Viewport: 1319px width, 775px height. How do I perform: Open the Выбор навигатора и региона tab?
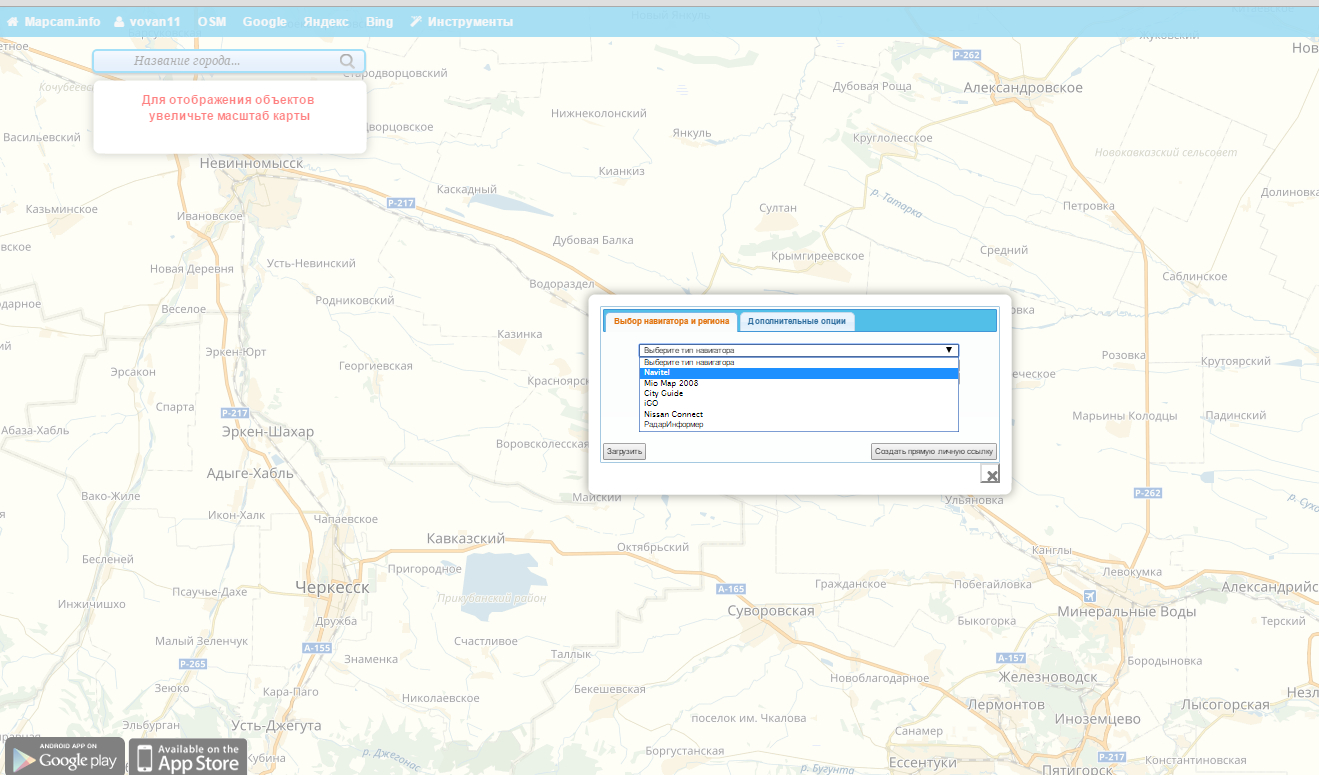click(671, 321)
